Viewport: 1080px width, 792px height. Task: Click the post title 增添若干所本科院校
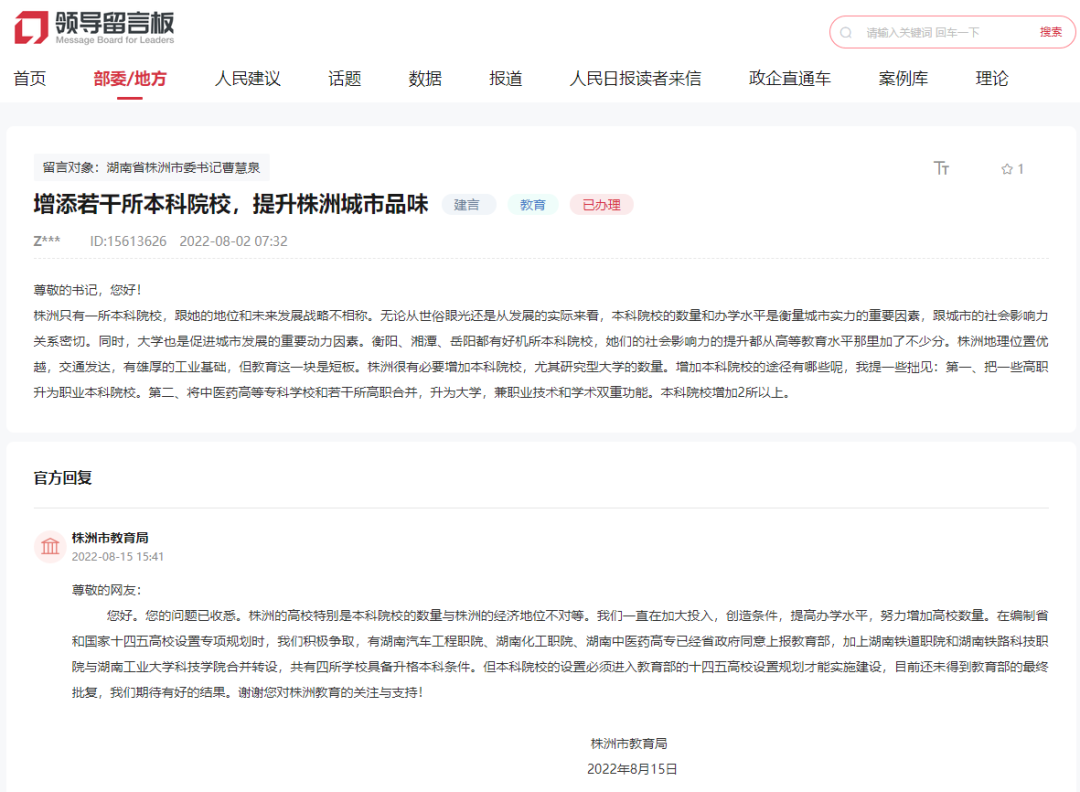pos(231,204)
